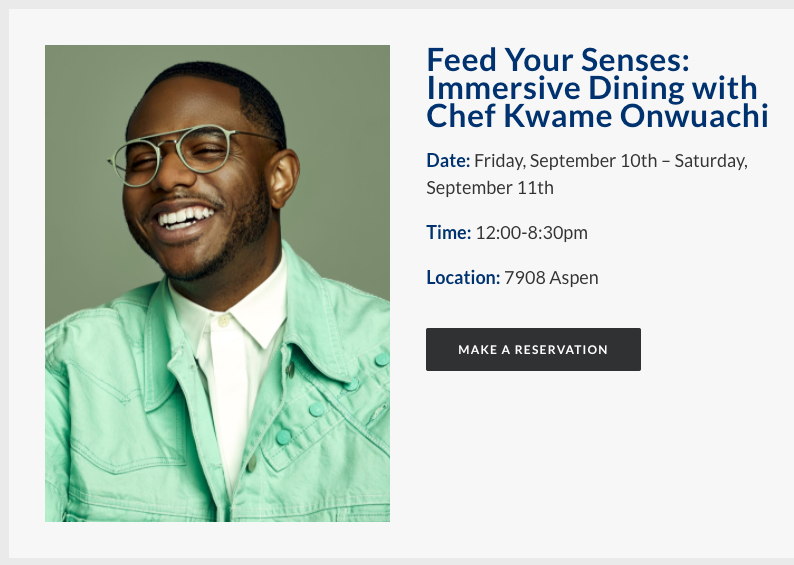
Task: Click the bold Time label
Action: (x=448, y=233)
